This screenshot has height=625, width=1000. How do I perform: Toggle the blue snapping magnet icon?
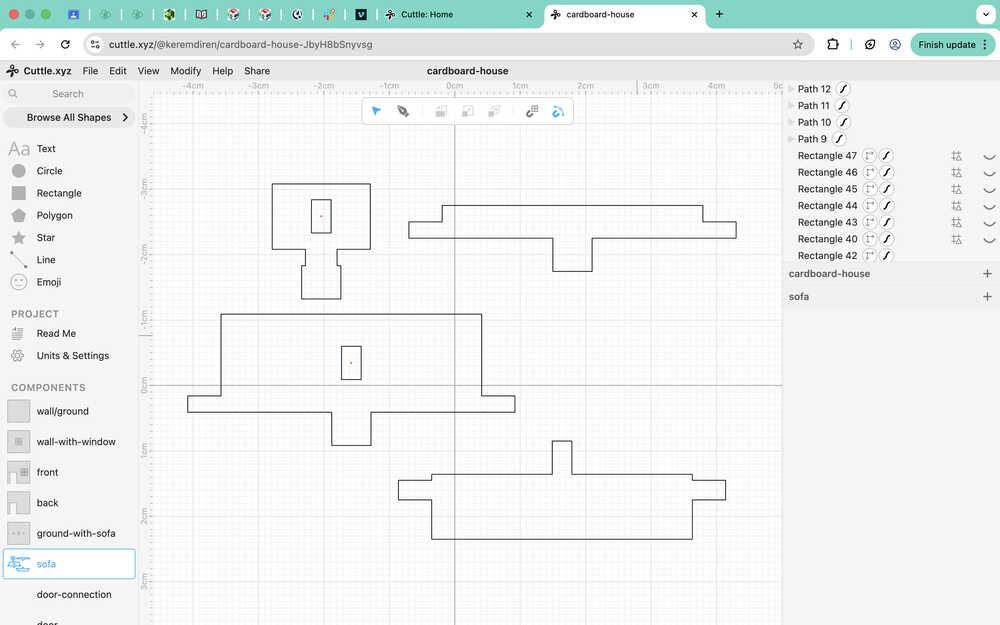(x=558, y=112)
